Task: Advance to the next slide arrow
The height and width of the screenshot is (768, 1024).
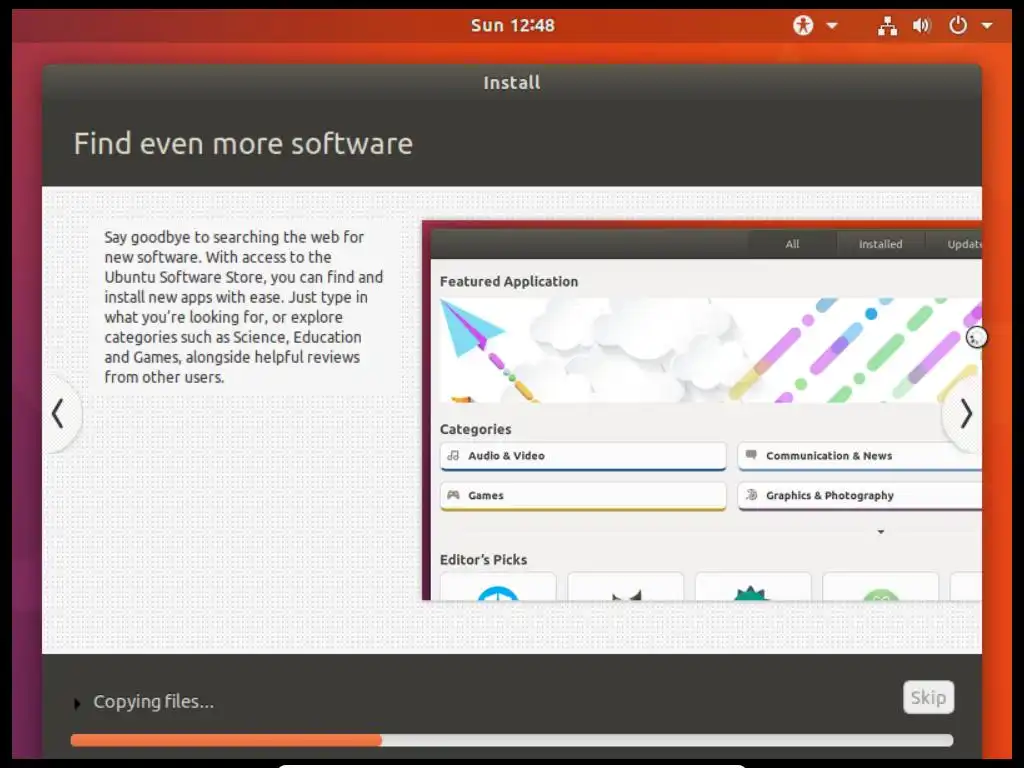Action: pos(966,413)
